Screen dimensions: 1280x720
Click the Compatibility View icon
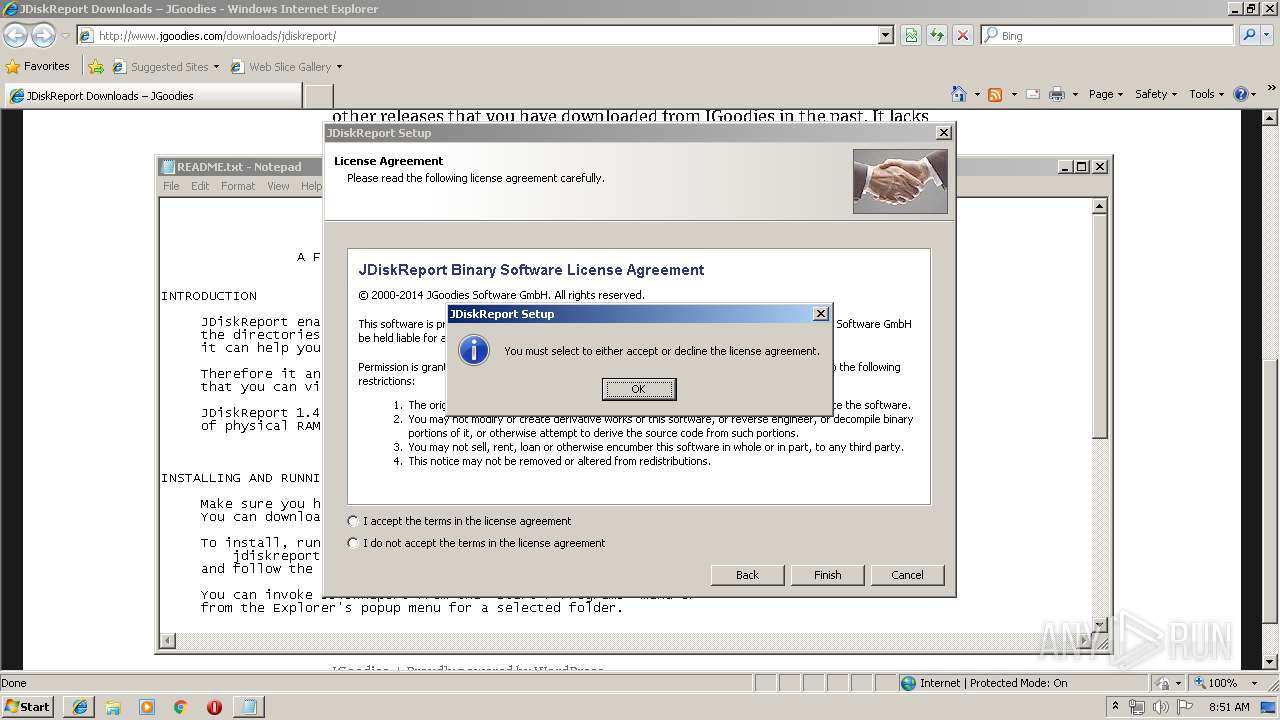911,35
